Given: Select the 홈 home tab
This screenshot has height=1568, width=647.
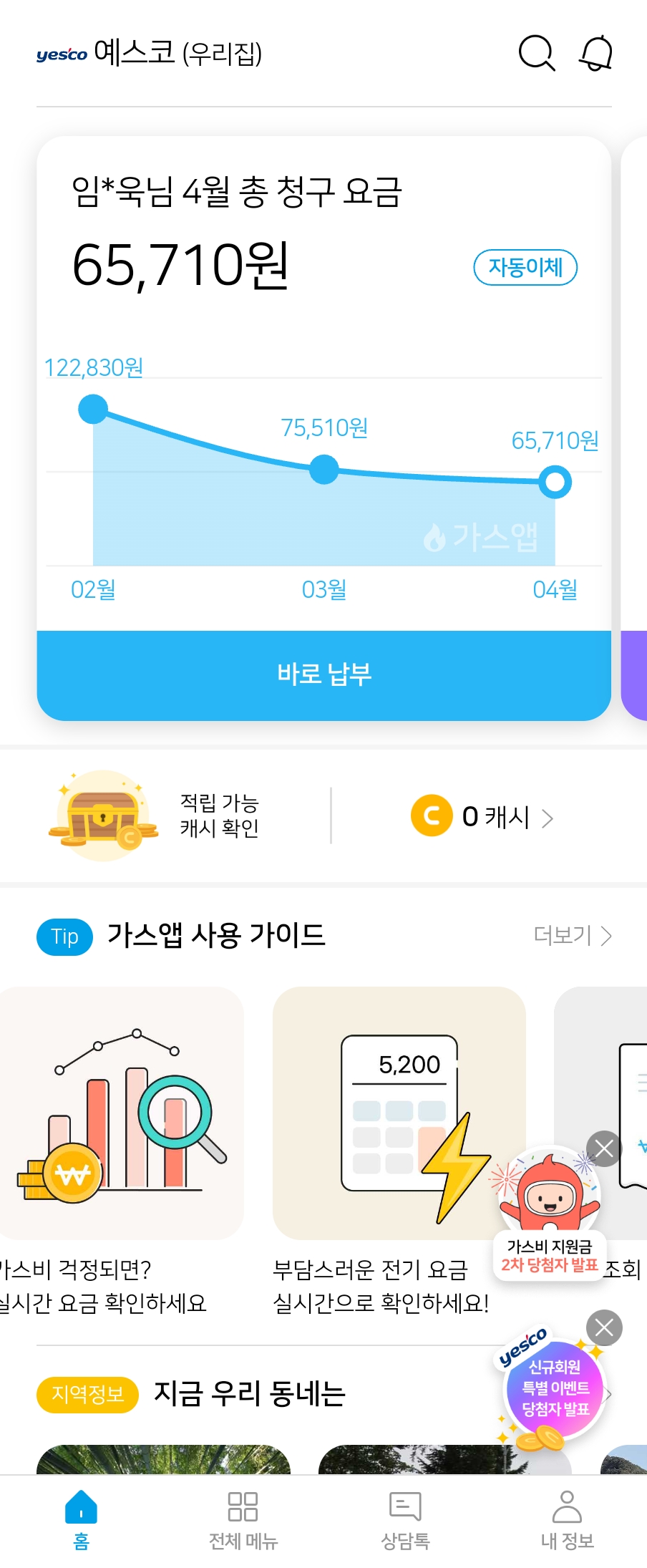Looking at the screenshot, I should (x=81, y=1519).
